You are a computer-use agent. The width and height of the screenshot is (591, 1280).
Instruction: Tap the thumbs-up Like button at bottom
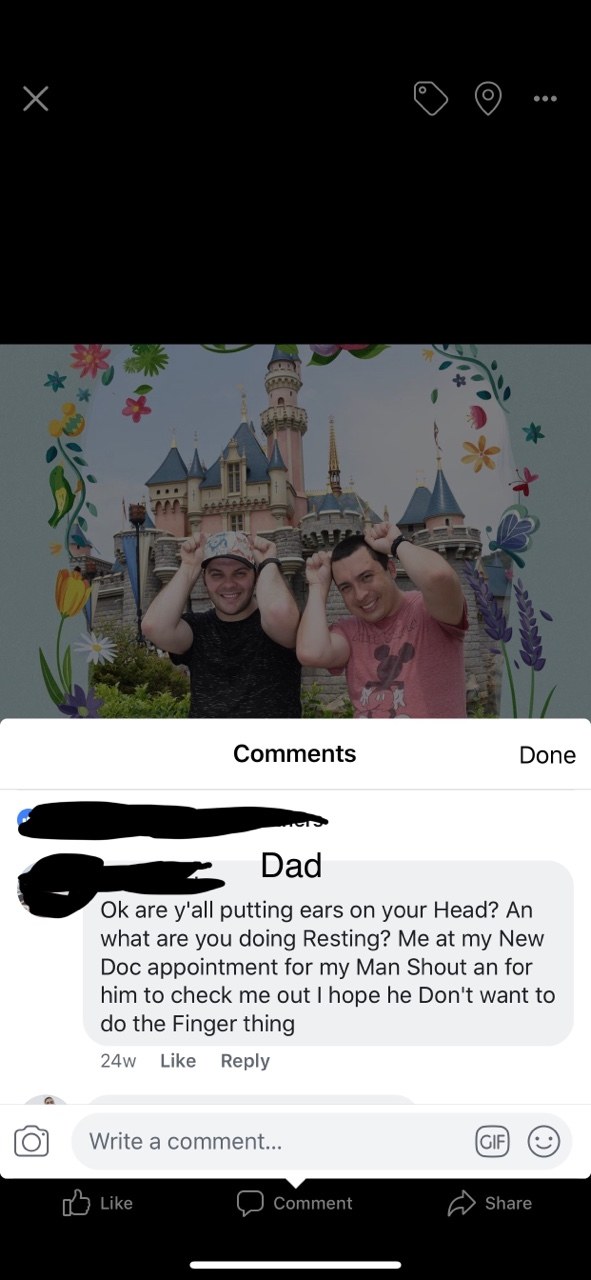click(98, 1203)
